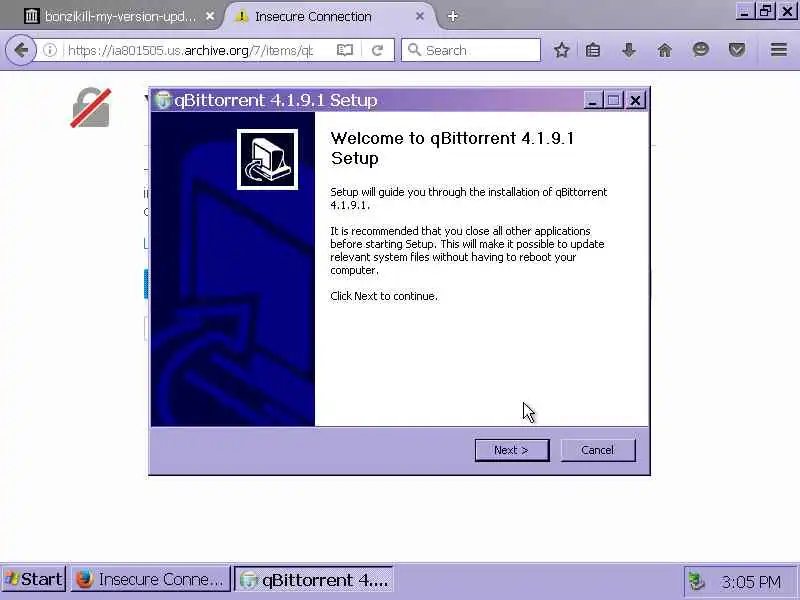The image size is (800, 600).
Task: Go back with Firefox back arrow
Action: [x=21, y=50]
